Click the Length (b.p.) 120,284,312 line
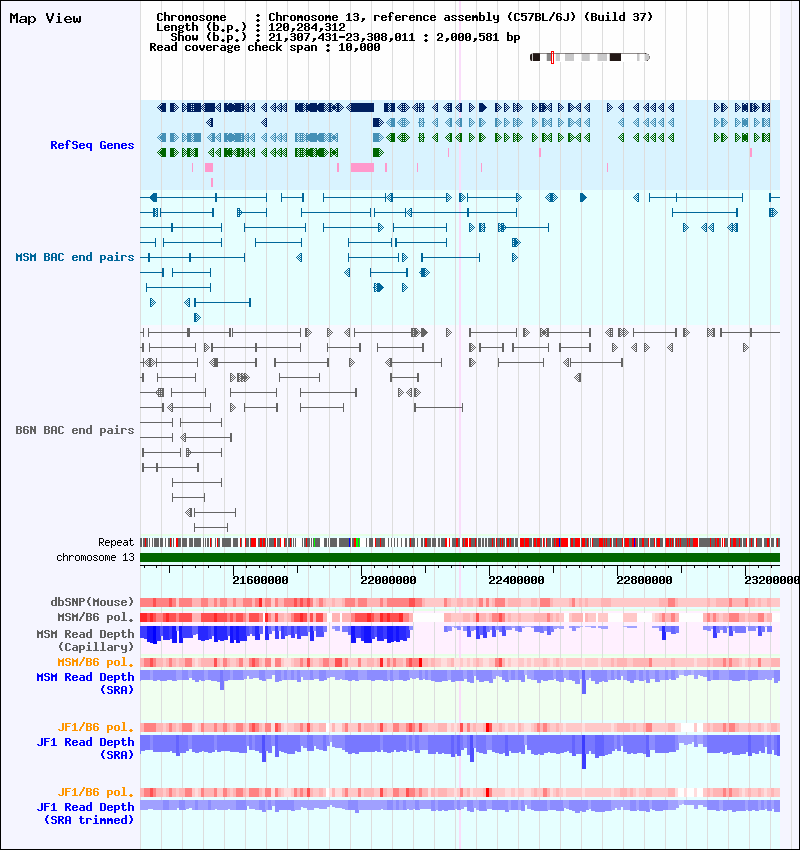800x850 pixels. (x=250, y=27)
